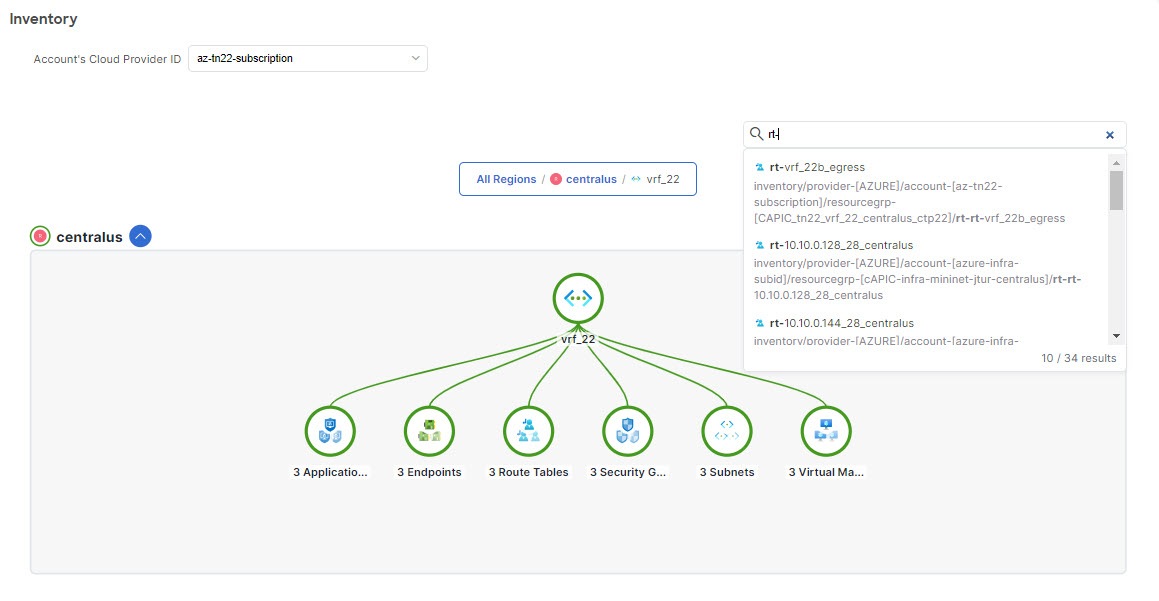Select the Route Tables icon
1159x601 pixels.
pyautogui.click(x=528, y=430)
